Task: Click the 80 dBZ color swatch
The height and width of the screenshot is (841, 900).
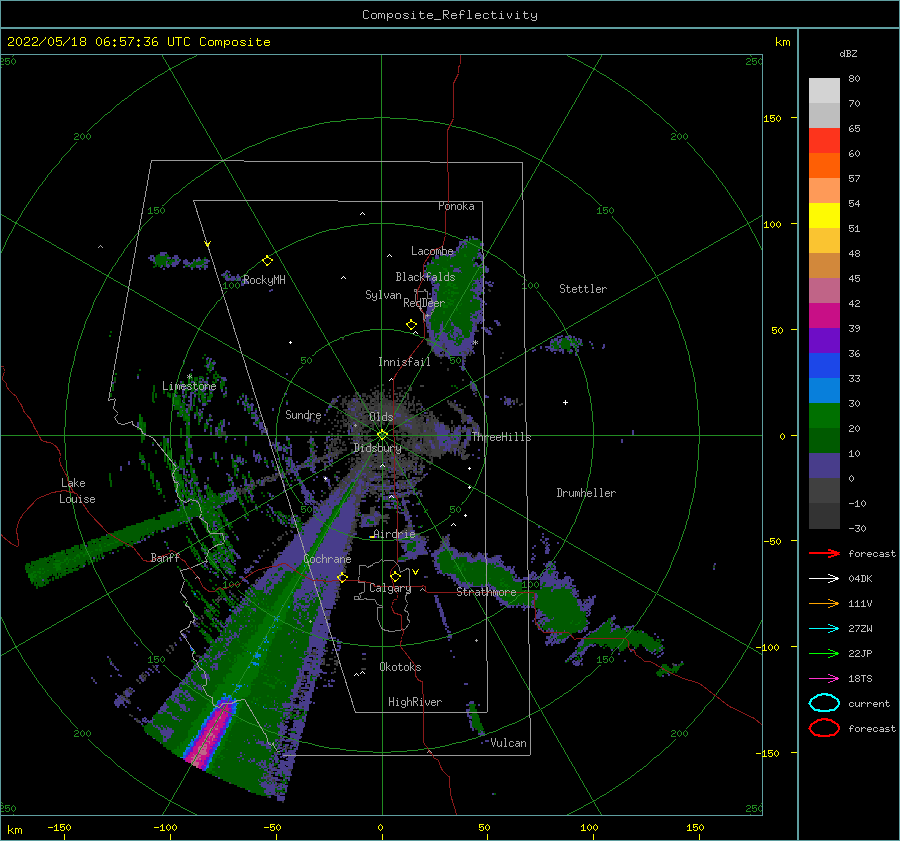Action: click(824, 90)
